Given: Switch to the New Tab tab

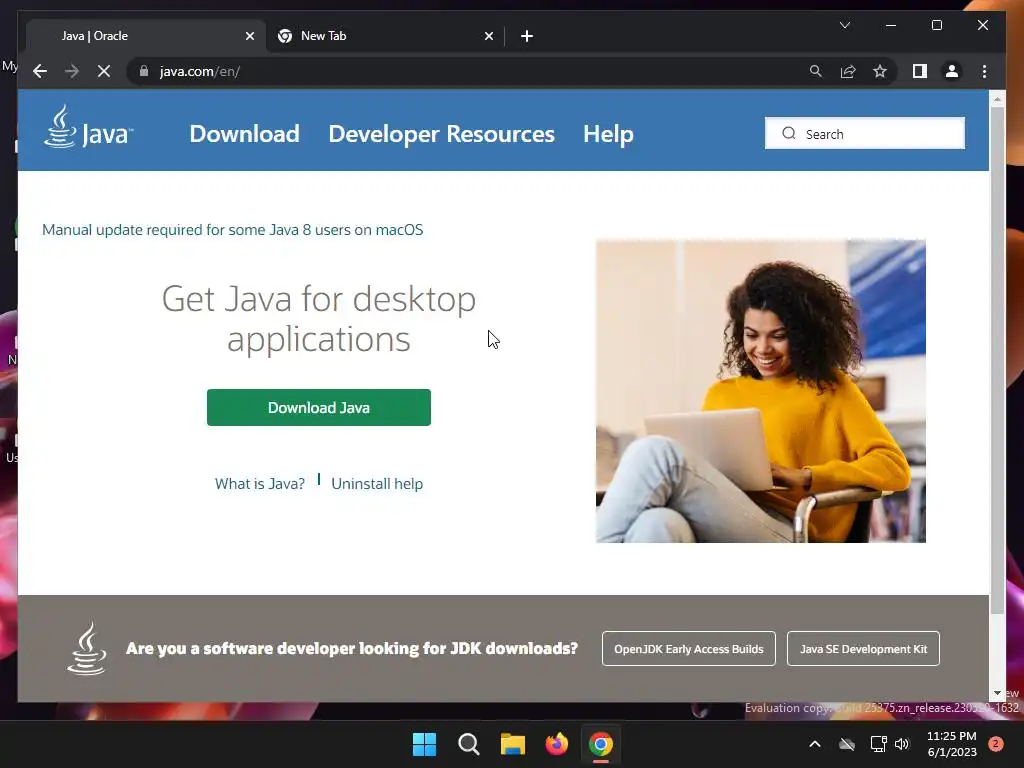Looking at the screenshot, I should coord(385,36).
